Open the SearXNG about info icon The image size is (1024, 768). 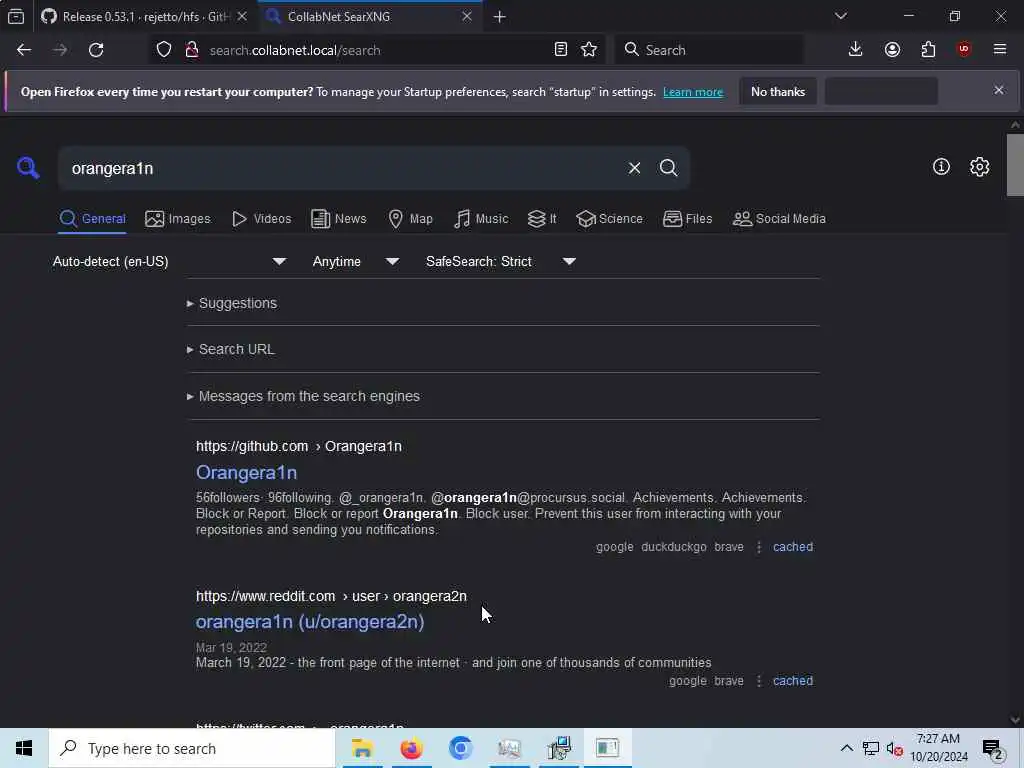pos(941,167)
